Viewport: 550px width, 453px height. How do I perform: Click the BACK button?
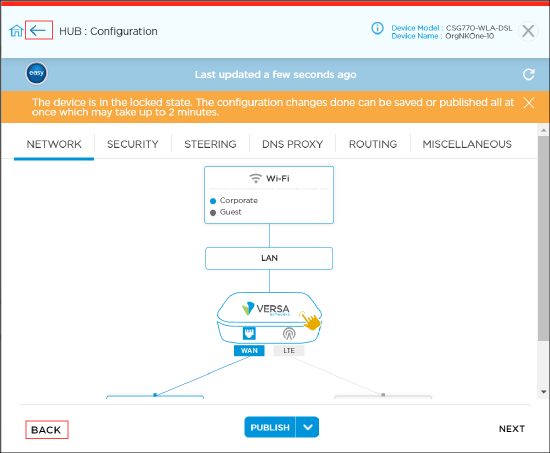point(46,430)
